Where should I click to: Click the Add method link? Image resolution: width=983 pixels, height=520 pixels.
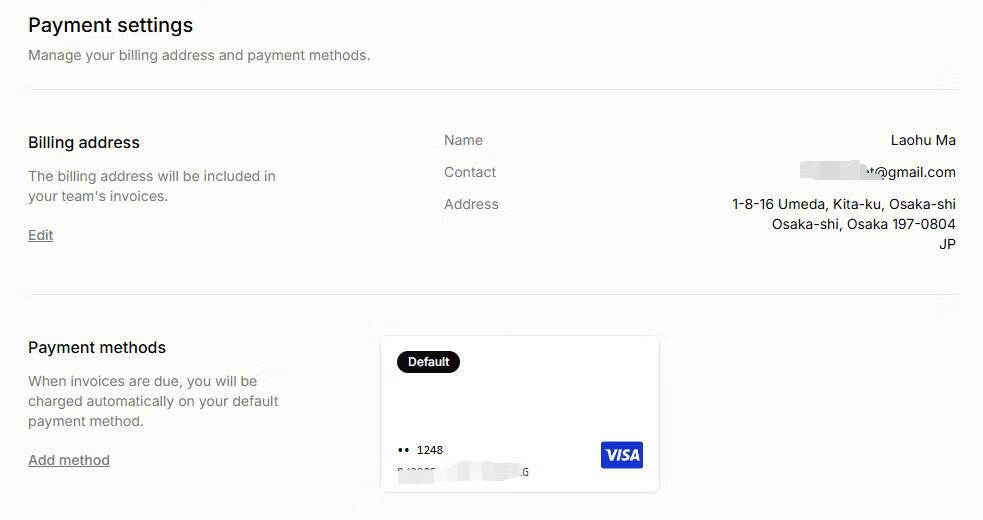click(69, 460)
